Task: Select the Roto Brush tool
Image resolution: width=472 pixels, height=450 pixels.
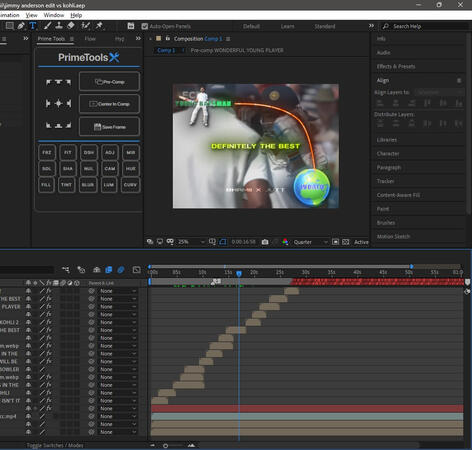Action: coord(85,26)
